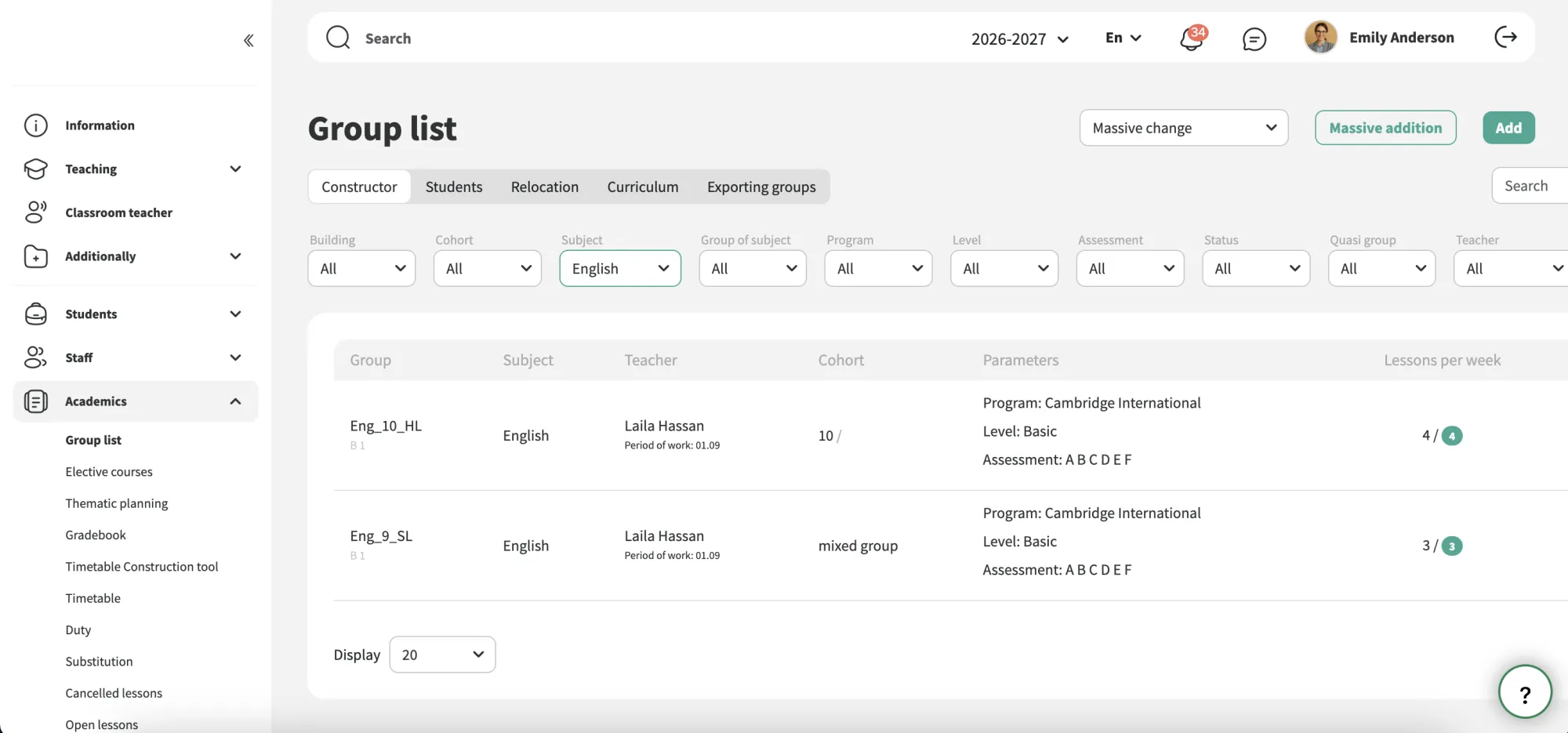
Task: Change the Display count dropdown
Action: [x=442, y=655]
